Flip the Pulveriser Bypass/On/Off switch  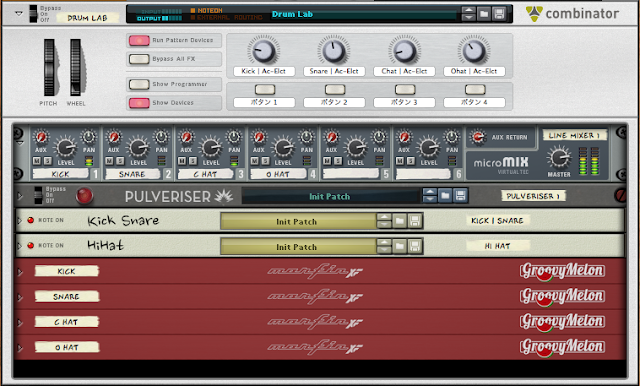38,195
